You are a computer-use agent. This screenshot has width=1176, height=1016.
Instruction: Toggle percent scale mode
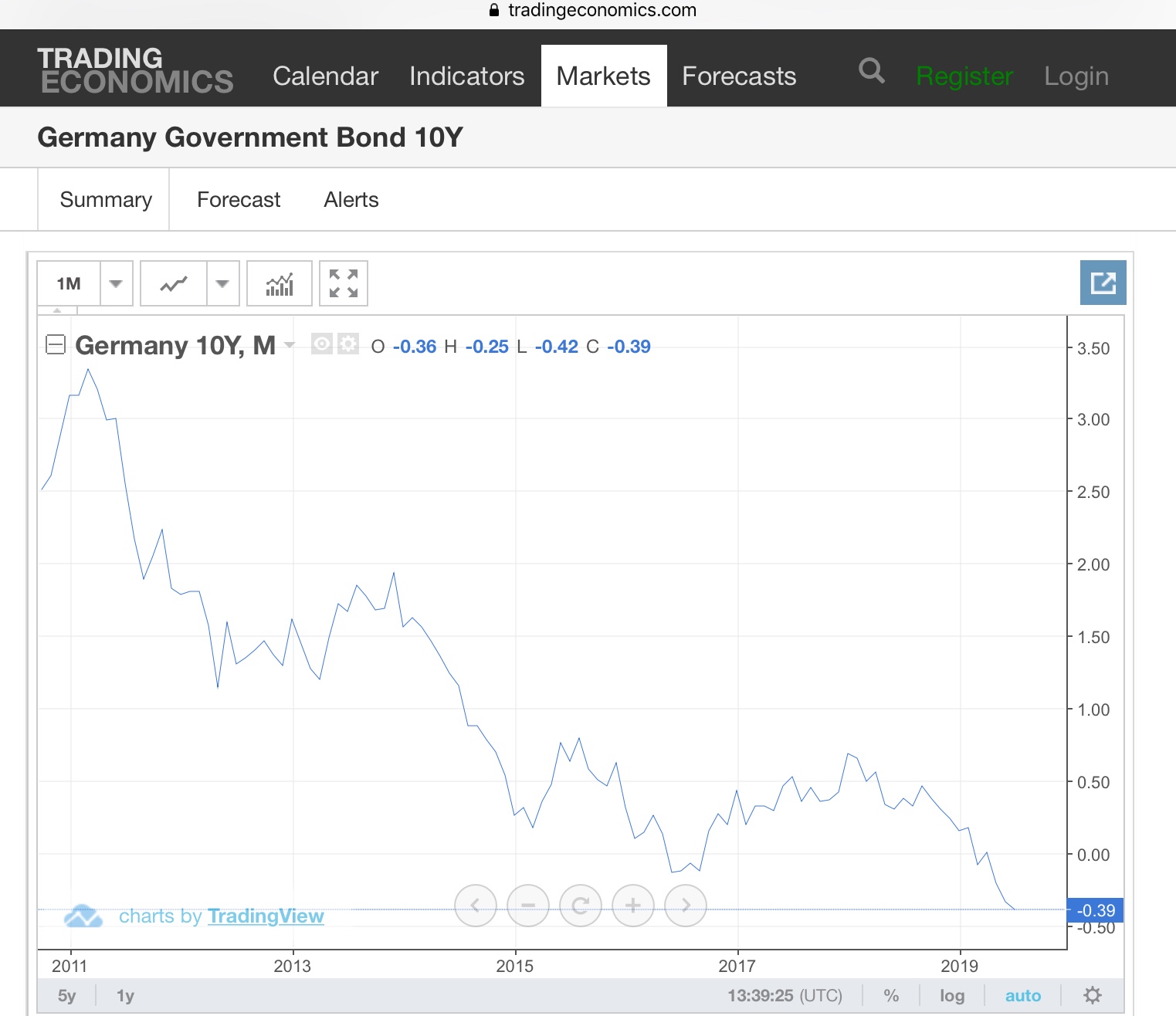click(891, 995)
